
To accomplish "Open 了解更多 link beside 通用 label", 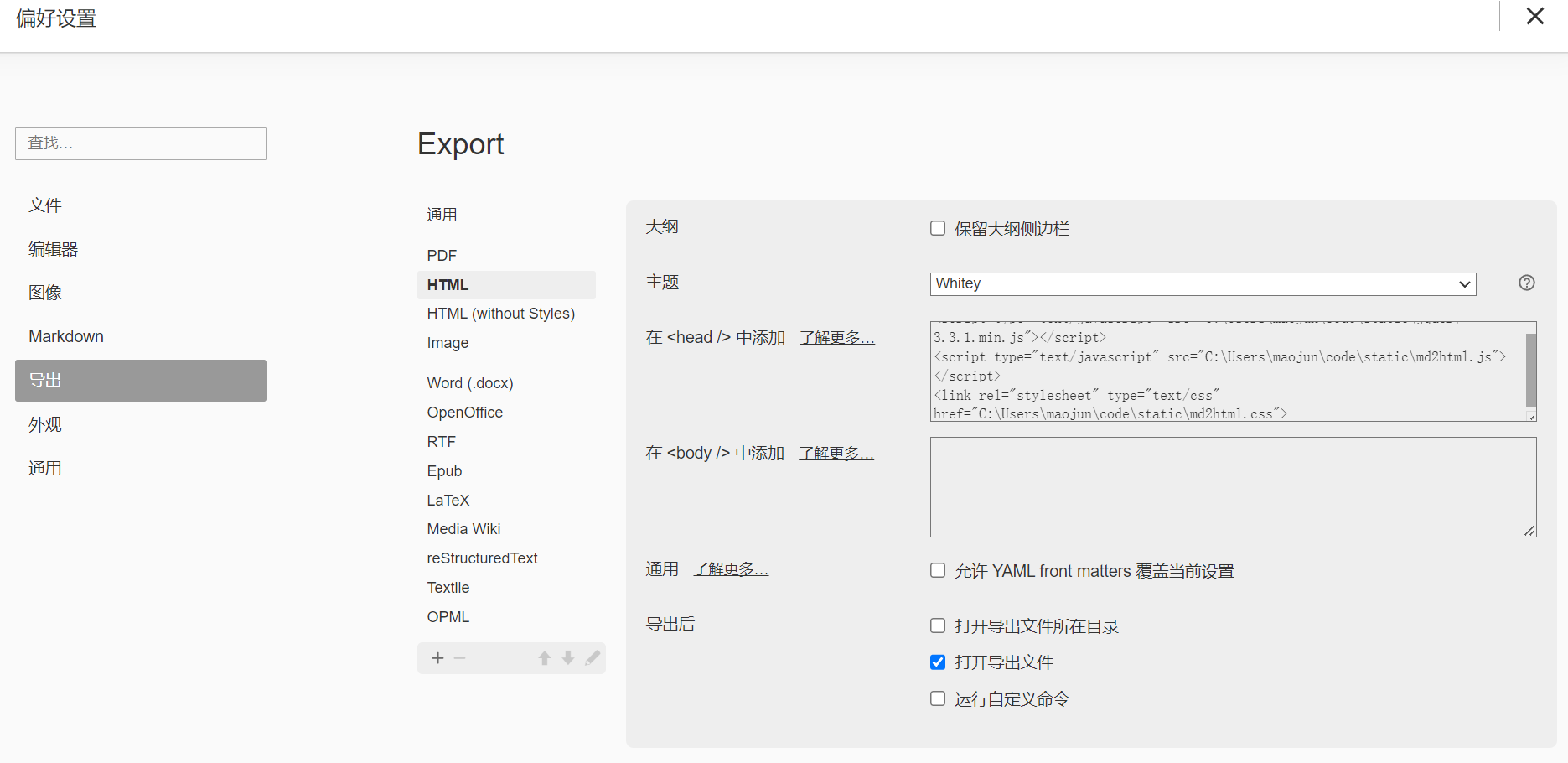I will [x=731, y=569].
